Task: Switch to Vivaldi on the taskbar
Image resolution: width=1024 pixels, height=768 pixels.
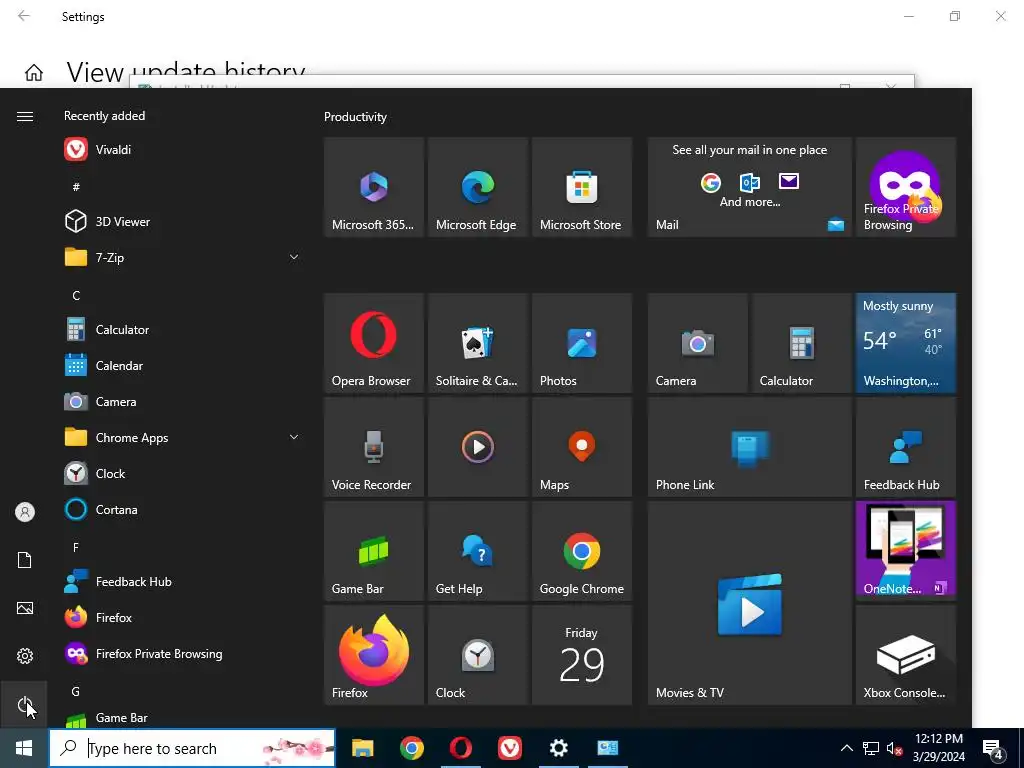Action: 509,748
